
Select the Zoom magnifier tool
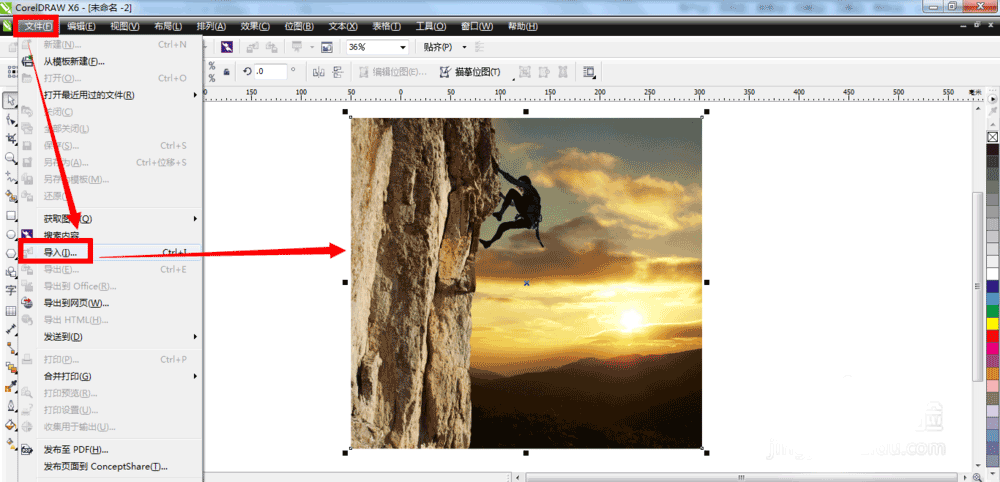[10, 157]
